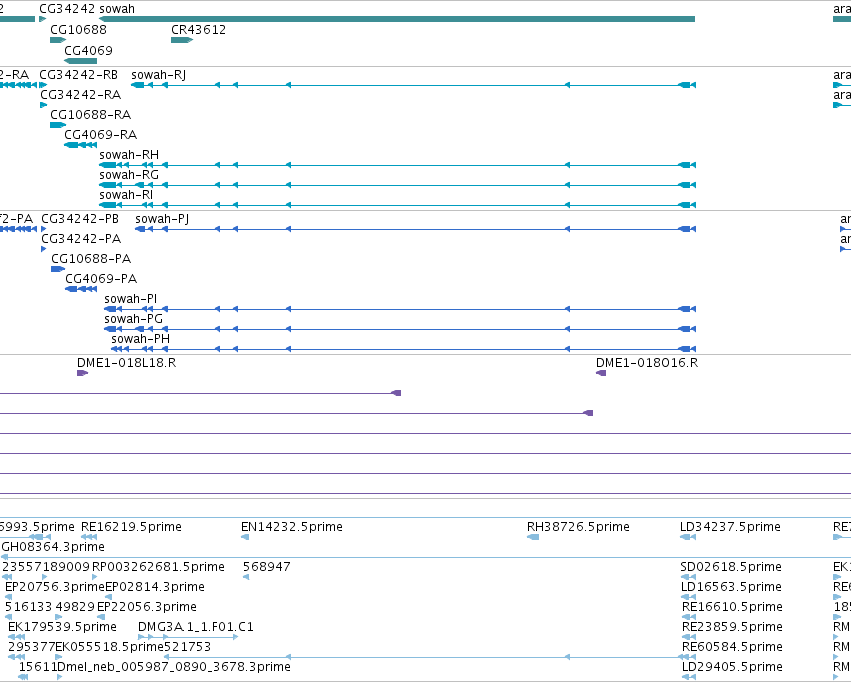Viewport: 851px width, 682px height.
Task: Open the CG34242-RB transcript label
Action: (79, 74)
